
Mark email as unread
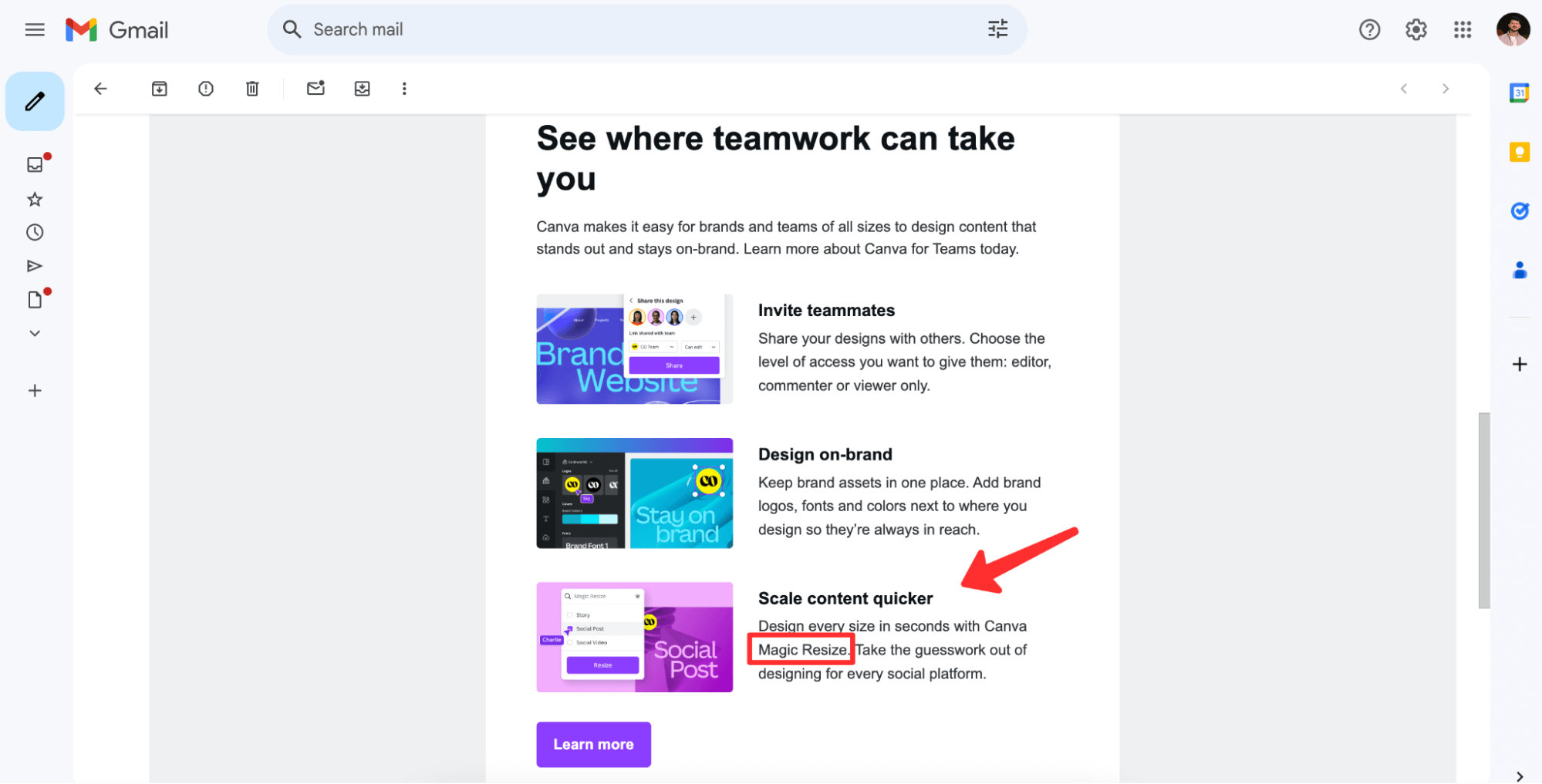click(x=315, y=88)
